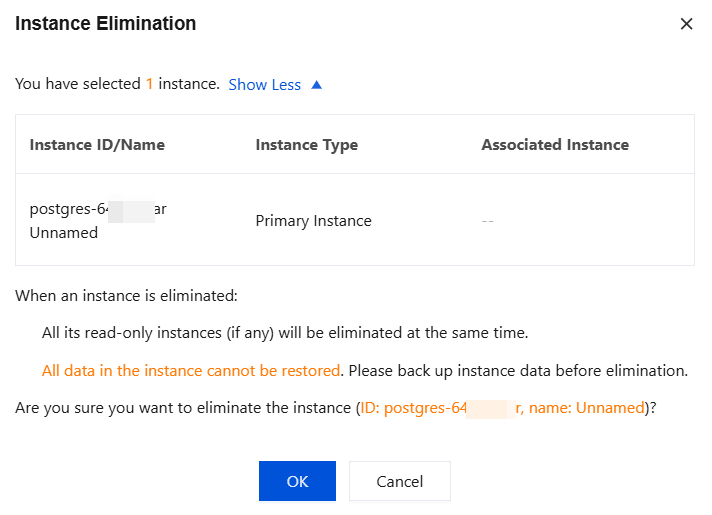The height and width of the screenshot is (515, 712).
Task: Click the 'You have selected' text
Action: 78,85
